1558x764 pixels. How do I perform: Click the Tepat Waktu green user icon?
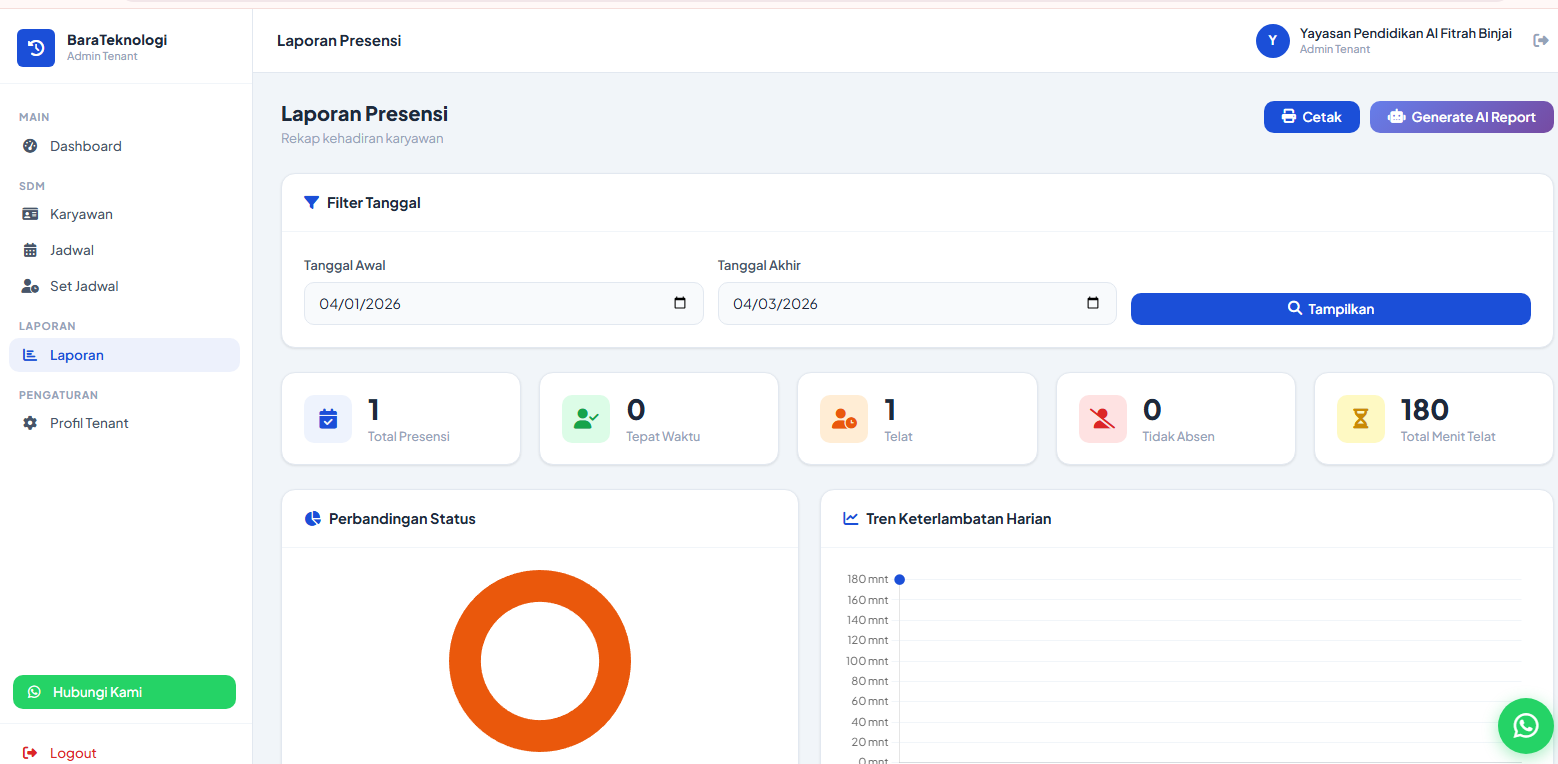click(x=586, y=419)
